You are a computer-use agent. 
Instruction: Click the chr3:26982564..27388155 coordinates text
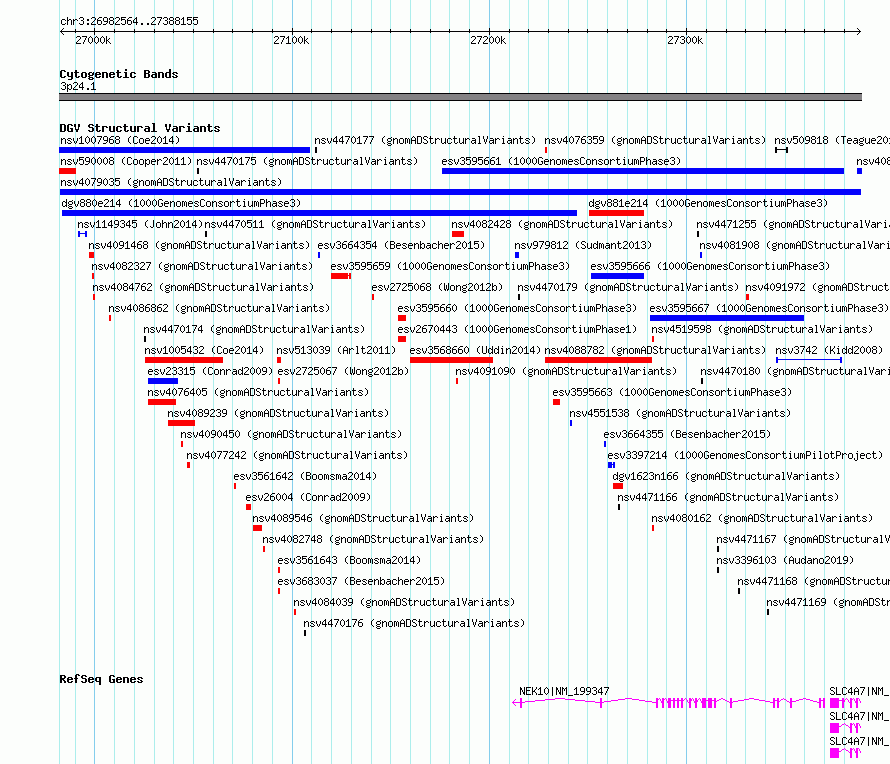pos(129,22)
